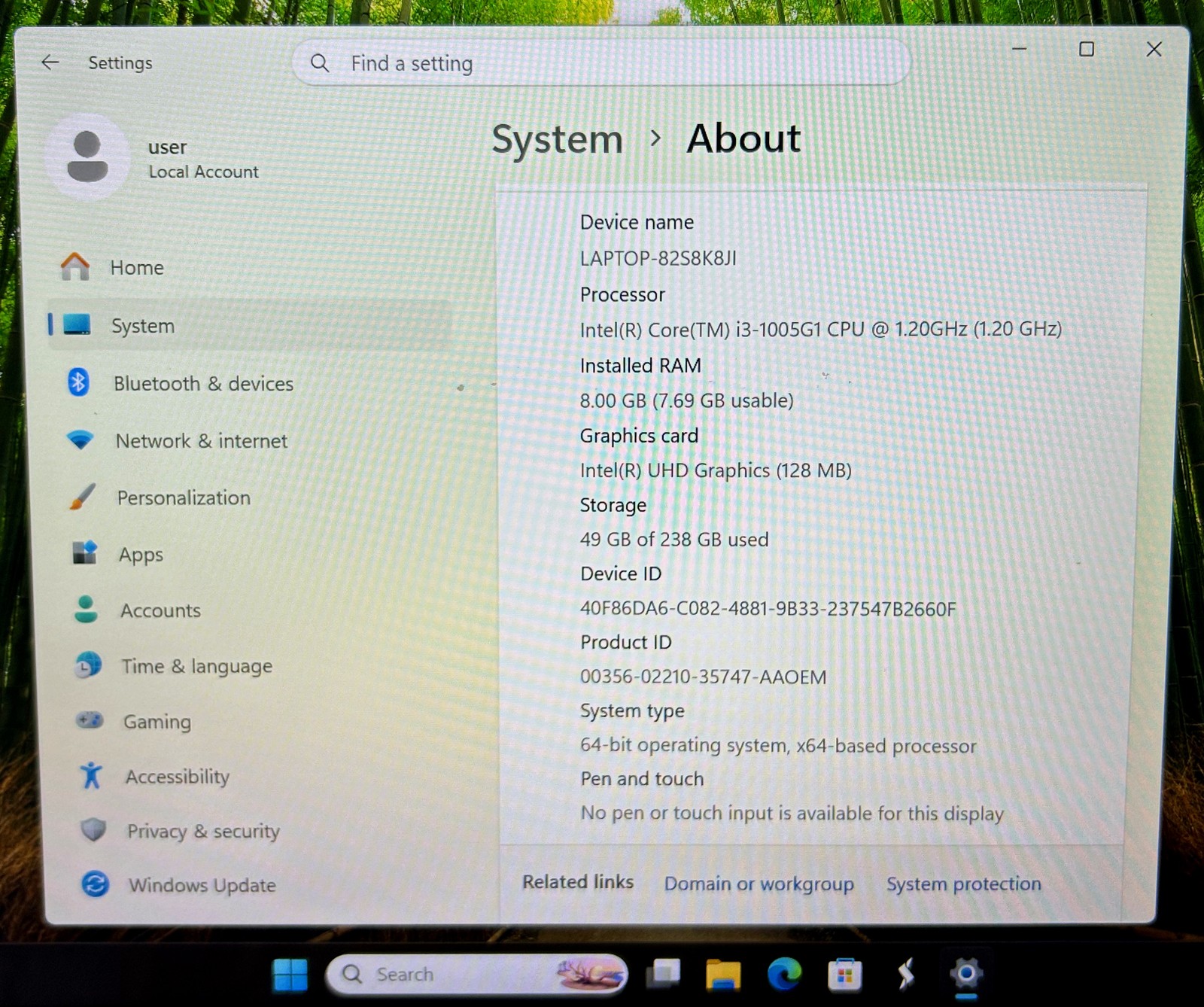This screenshot has width=1204, height=1007.
Task: Click the Home house icon
Action: (75, 266)
